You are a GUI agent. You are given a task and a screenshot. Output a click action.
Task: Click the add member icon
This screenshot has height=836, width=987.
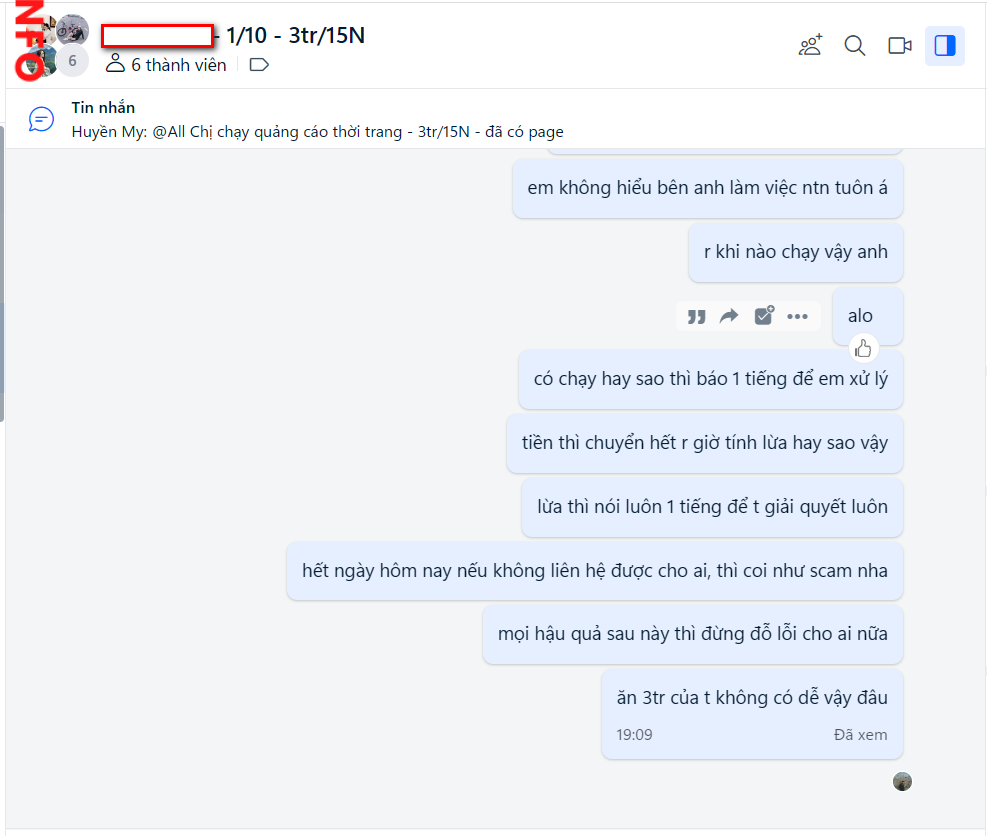click(810, 46)
